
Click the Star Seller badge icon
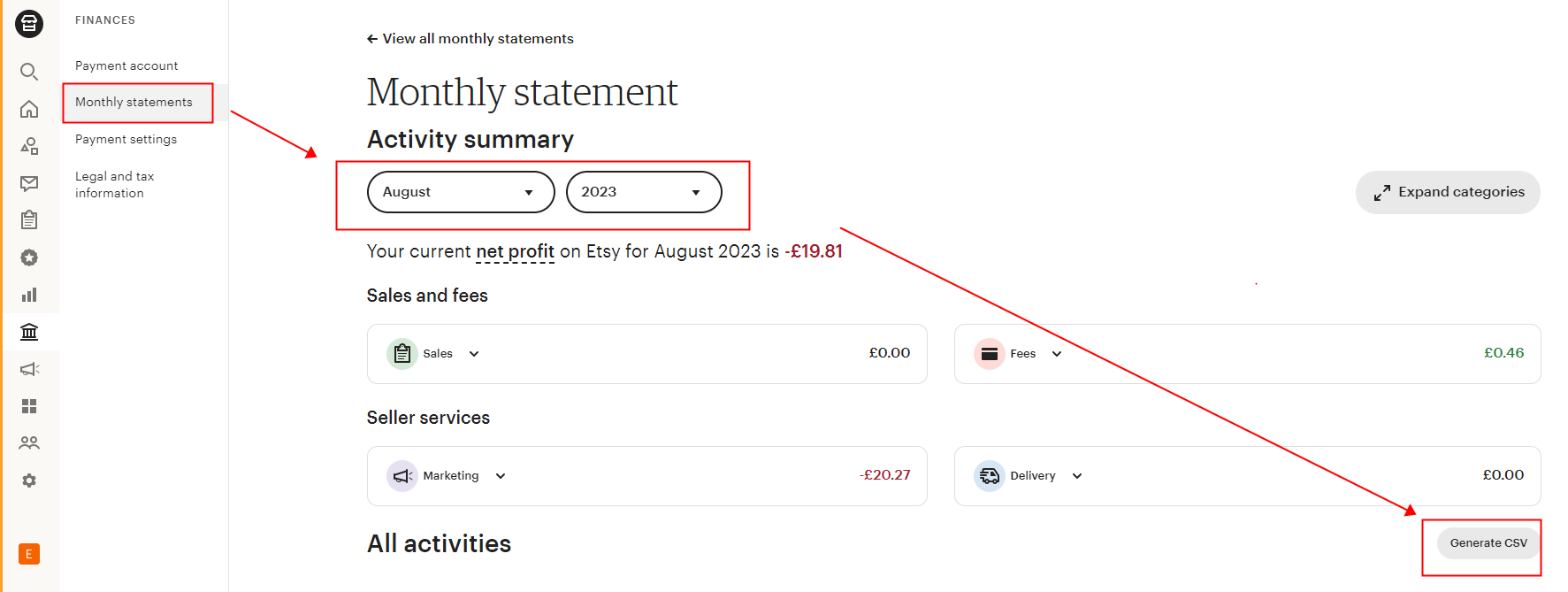click(x=29, y=258)
